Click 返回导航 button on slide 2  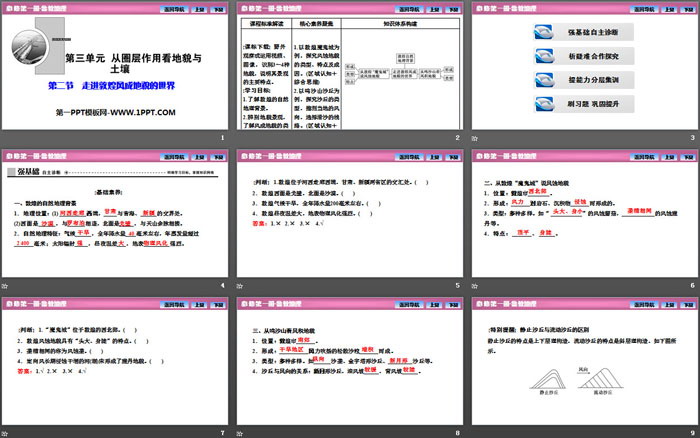(409, 9)
